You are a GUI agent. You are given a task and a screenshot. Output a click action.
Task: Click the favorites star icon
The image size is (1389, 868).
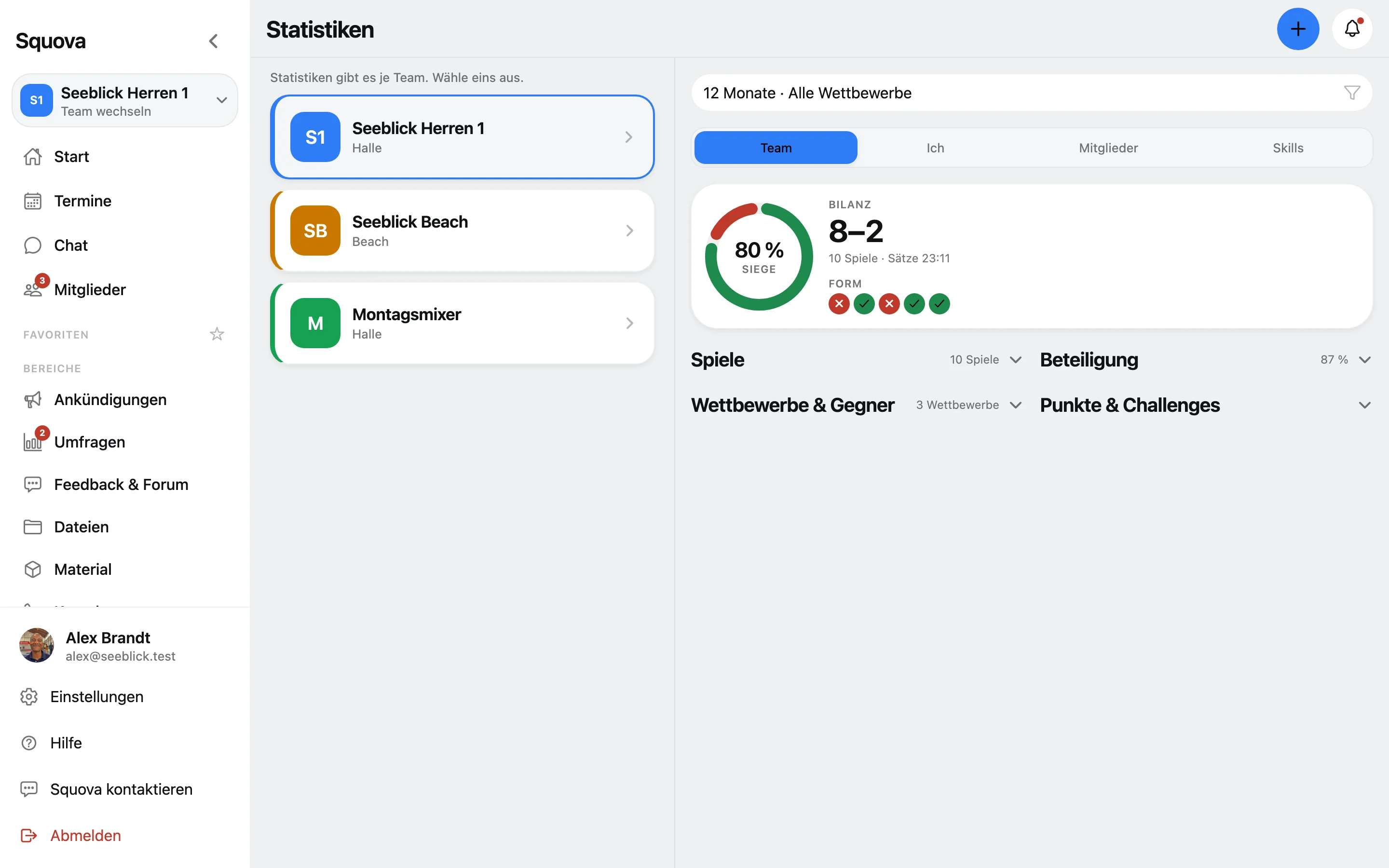[x=217, y=334]
